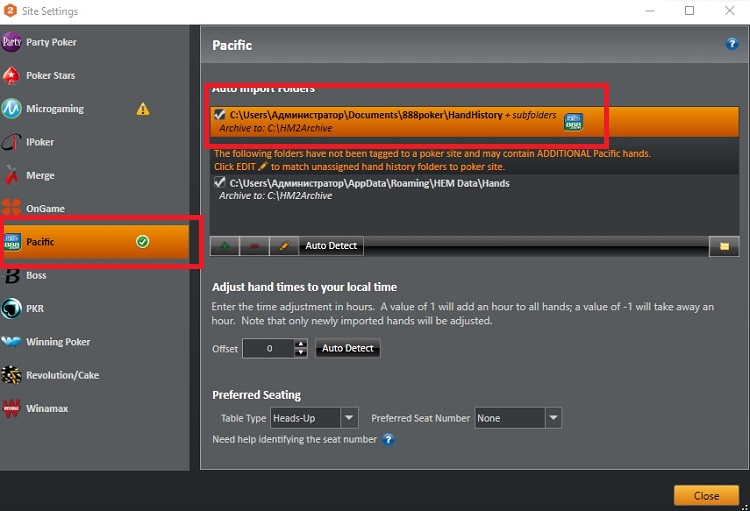Click the Winning Poker logo icon
750x511 pixels.
click(x=11, y=342)
